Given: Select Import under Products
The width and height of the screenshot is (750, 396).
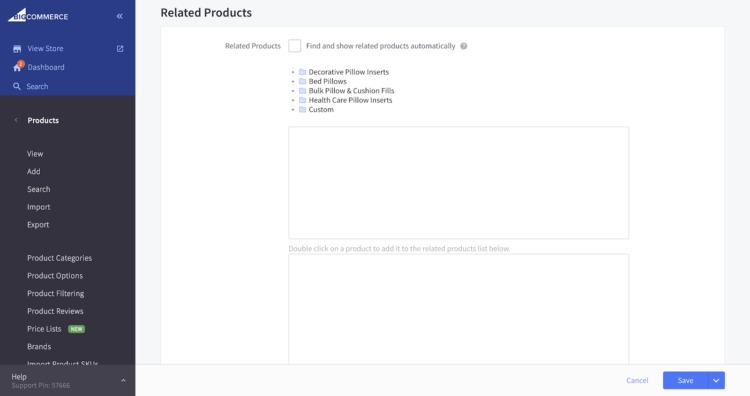Looking at the screenshot, I should click(39, 207).
